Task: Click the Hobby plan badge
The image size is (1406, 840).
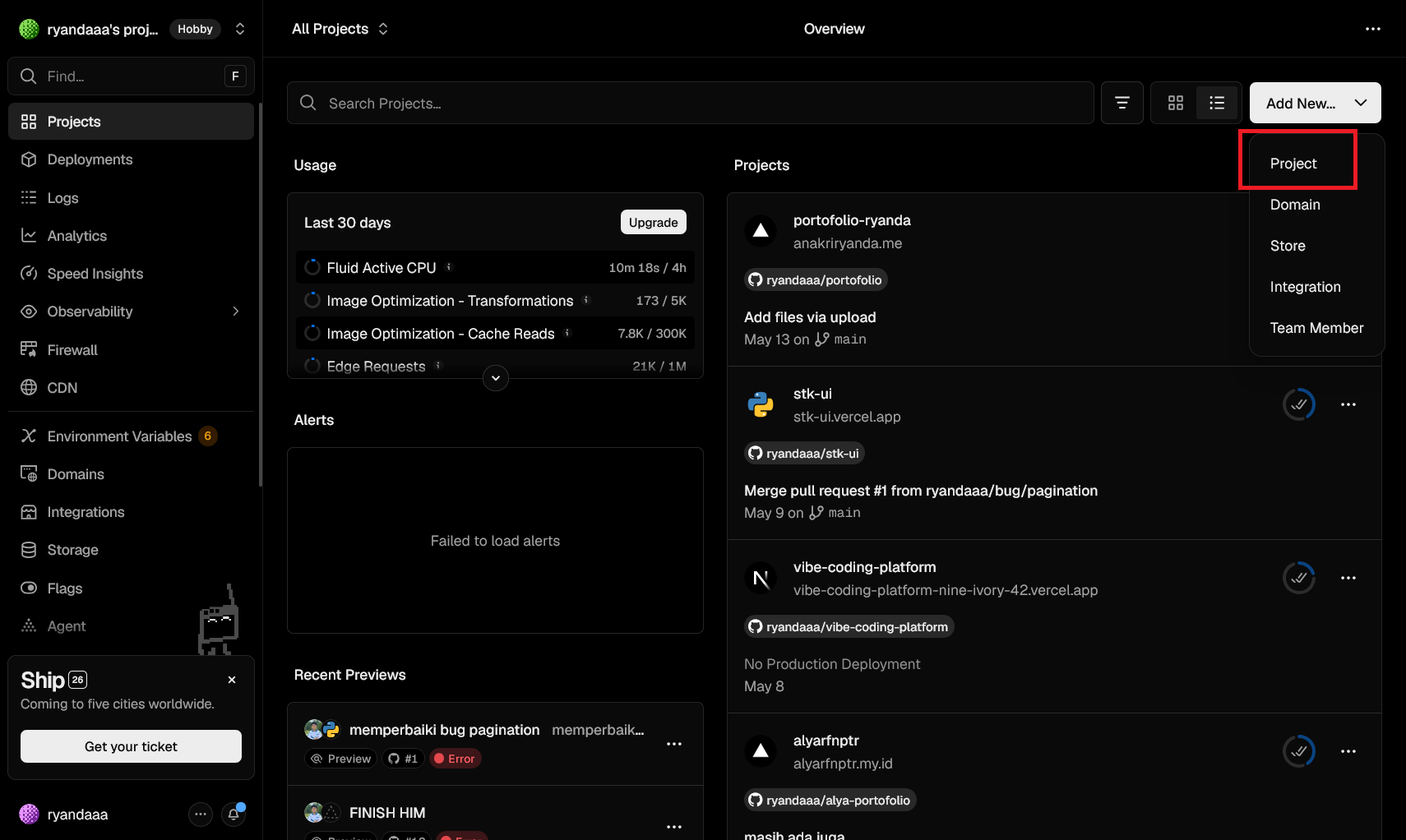Action: click(195, 29)
